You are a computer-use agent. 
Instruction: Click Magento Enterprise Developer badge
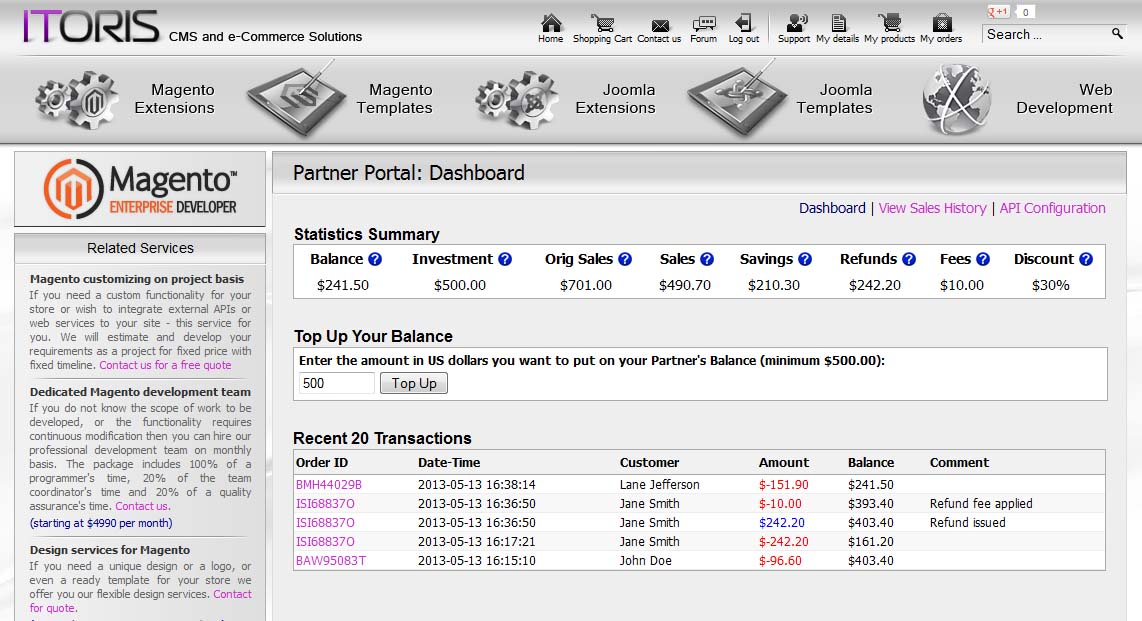tap(140, 189)
